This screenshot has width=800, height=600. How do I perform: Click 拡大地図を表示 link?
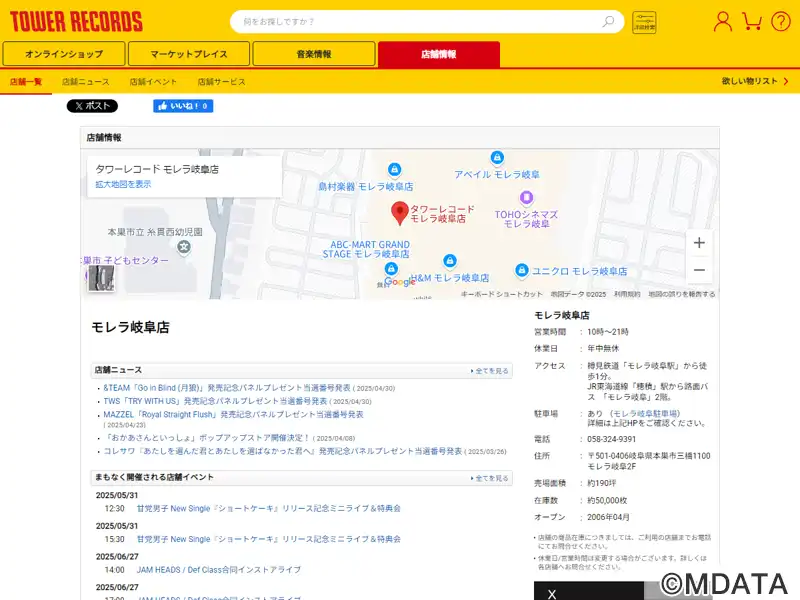coord(123,184)
